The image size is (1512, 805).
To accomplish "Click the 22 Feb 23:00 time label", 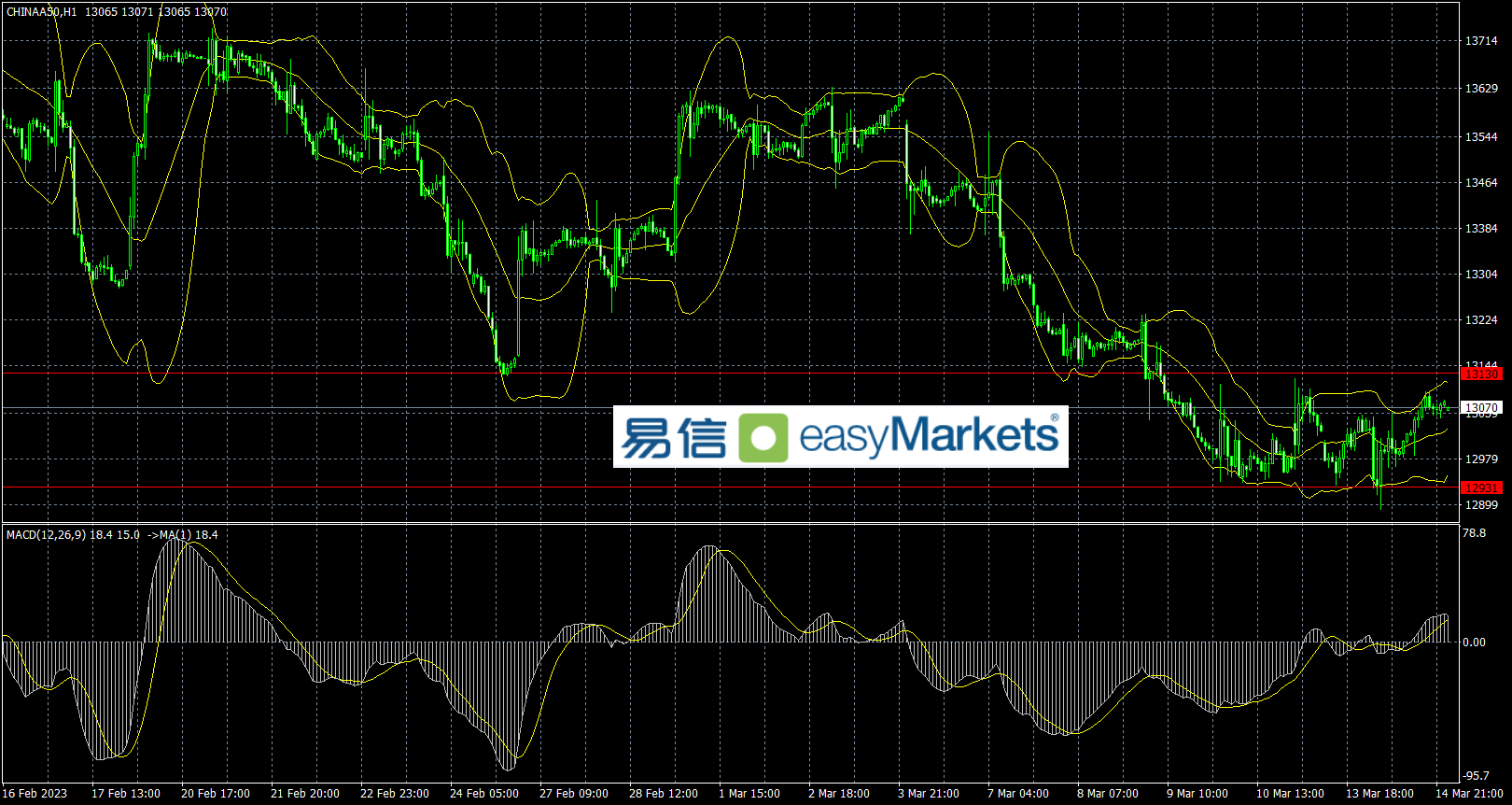I will pyautogui.click(x=395, y=794).
